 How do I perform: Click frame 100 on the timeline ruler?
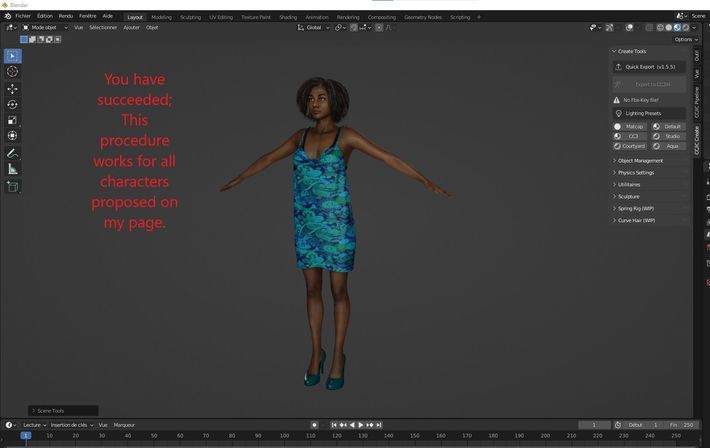click(x=285, y=436)
